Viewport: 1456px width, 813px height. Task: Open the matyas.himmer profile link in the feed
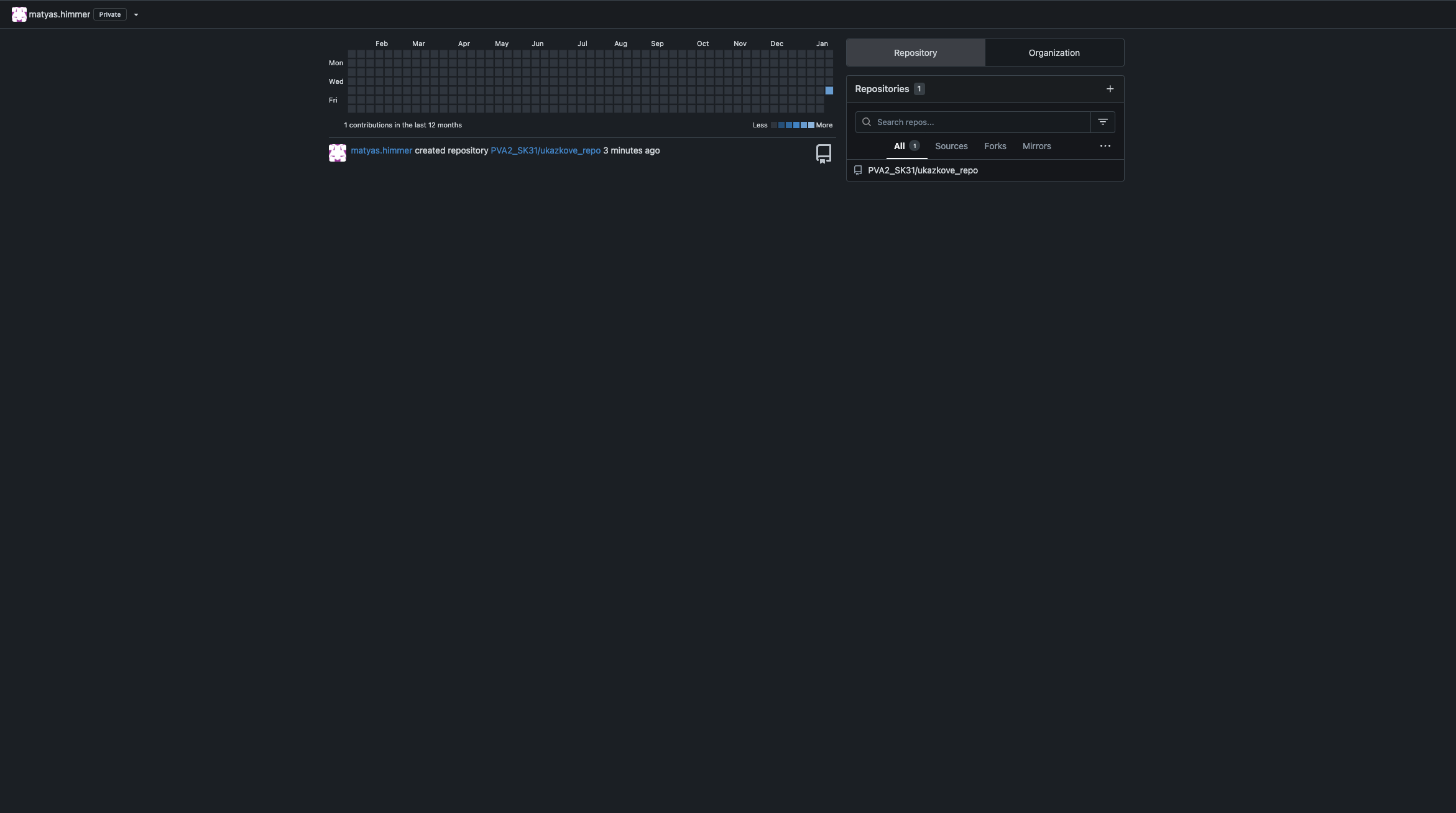(381, 150)
